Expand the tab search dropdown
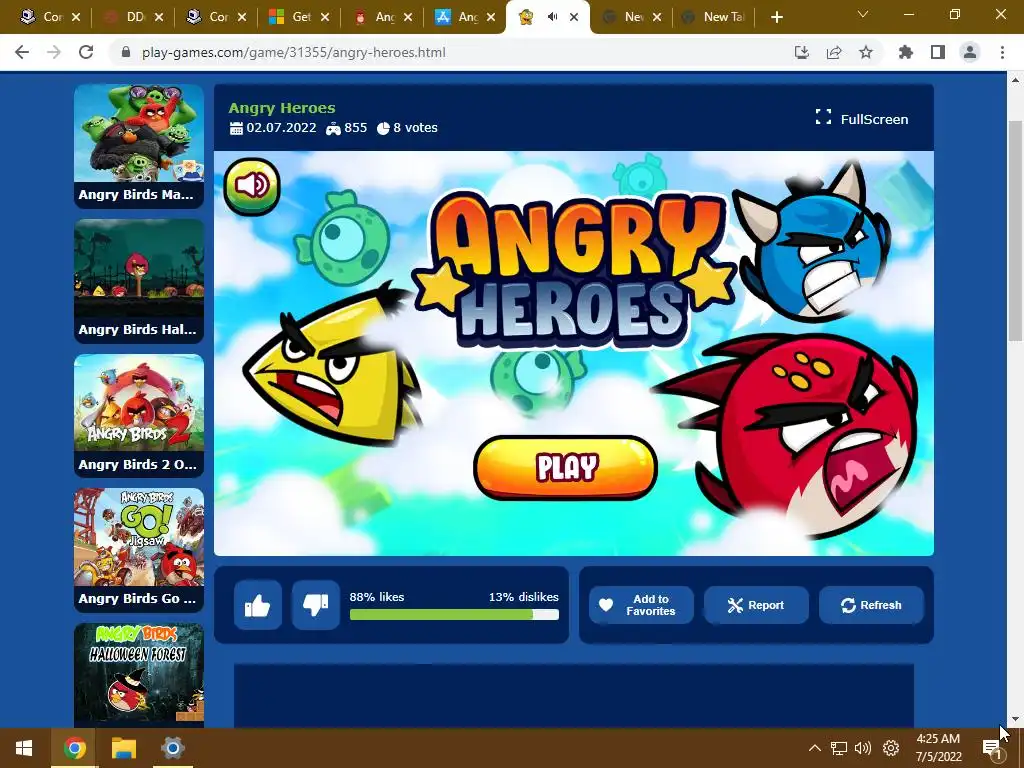The height and width of the screenshot is (768, 1024). pos(863,14)
